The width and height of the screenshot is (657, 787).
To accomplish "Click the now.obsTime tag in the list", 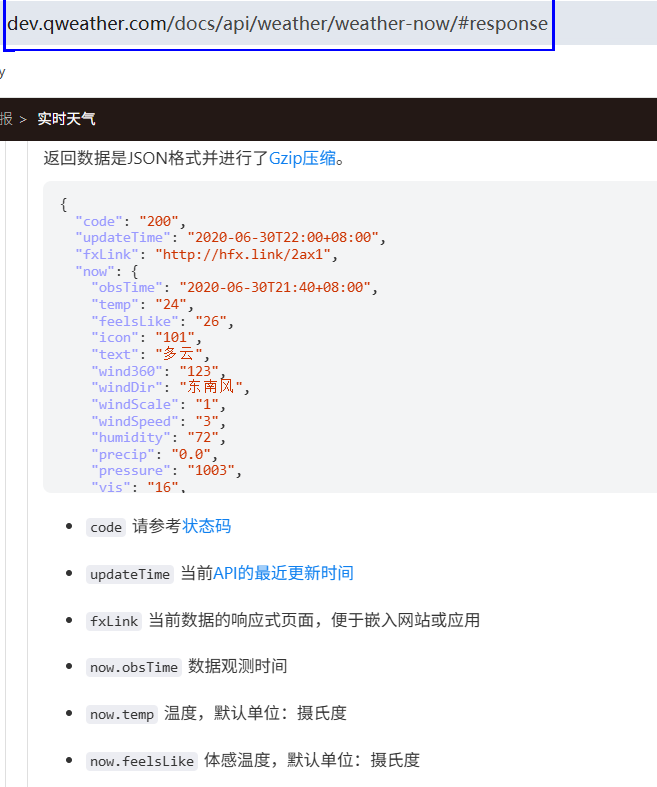I will (x=134, y=668).
